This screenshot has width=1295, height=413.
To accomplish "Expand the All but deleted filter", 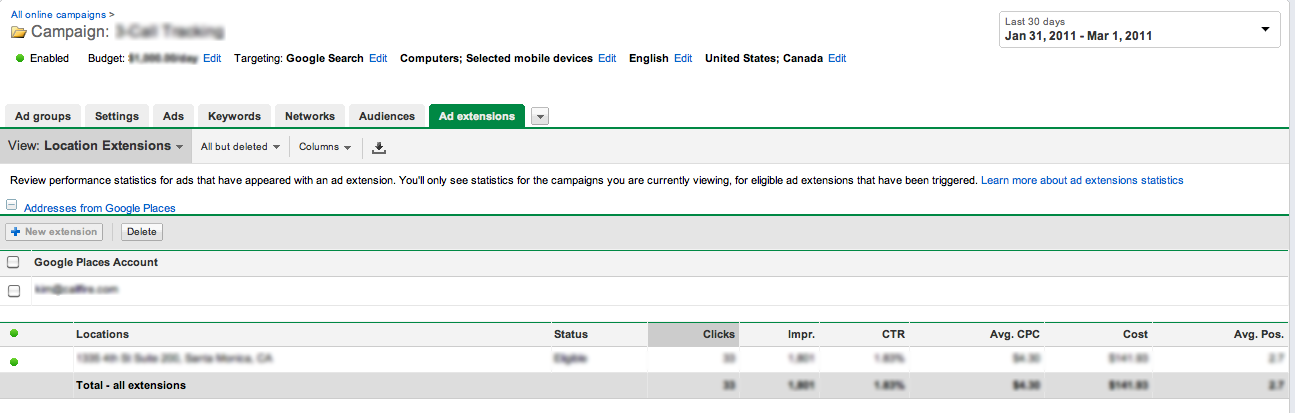I will coord(240,147).
